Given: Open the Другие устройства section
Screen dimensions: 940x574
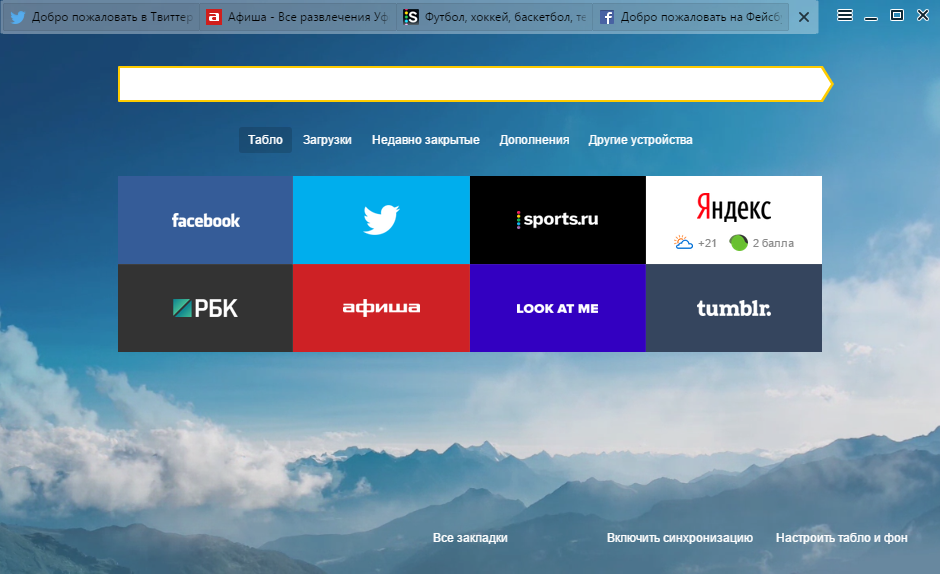Looking at the screenshot, I should coord(640,140).
